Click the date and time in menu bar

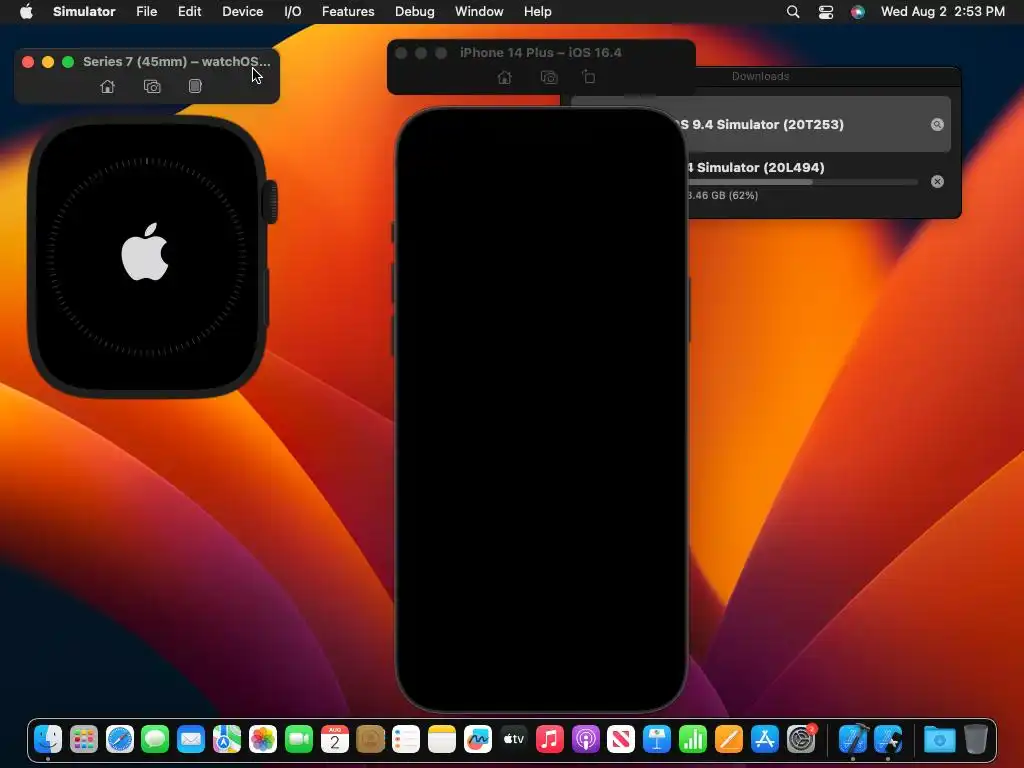pos(942,11)
